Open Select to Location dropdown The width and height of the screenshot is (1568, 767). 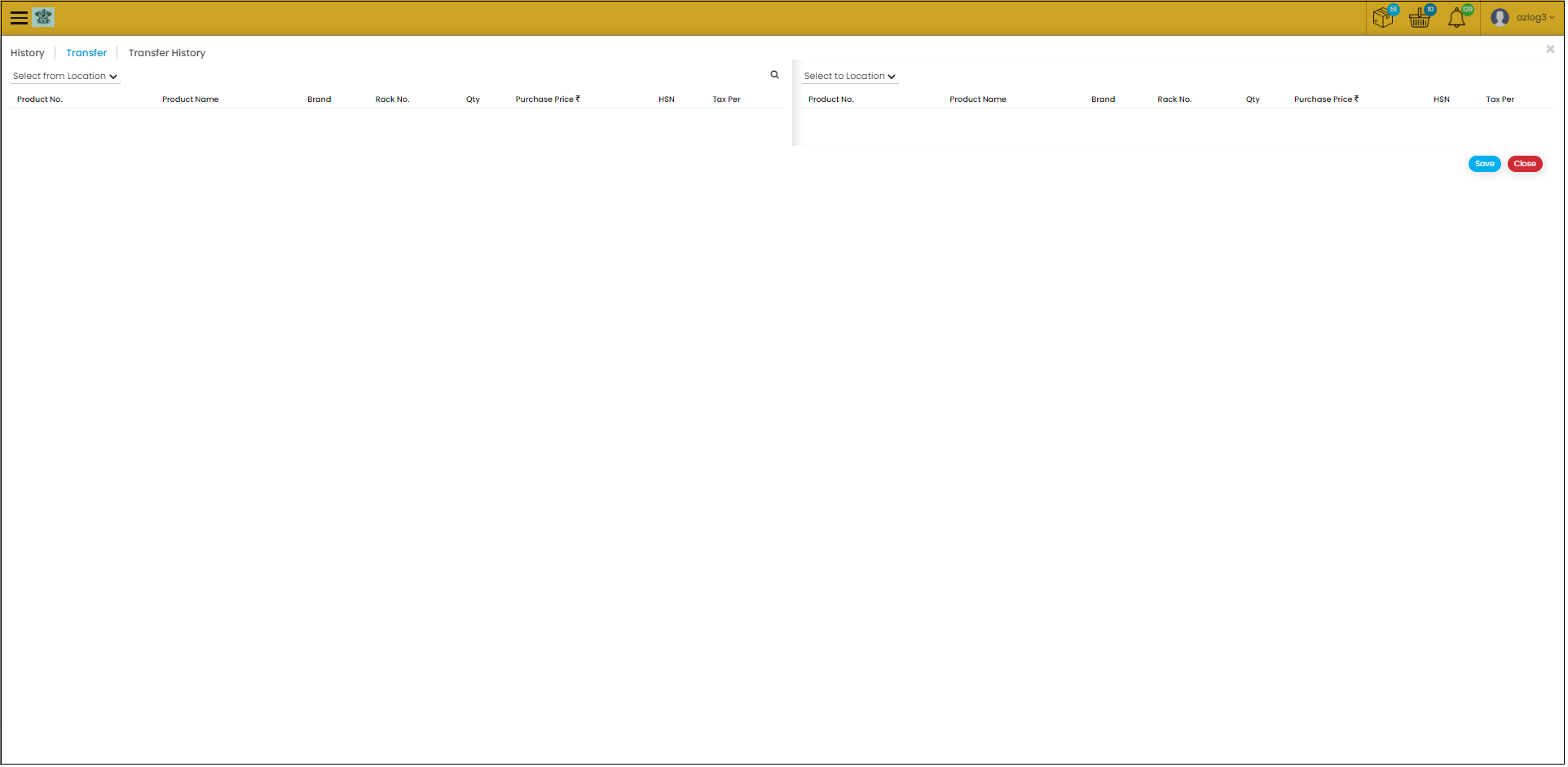coord(851,77)
